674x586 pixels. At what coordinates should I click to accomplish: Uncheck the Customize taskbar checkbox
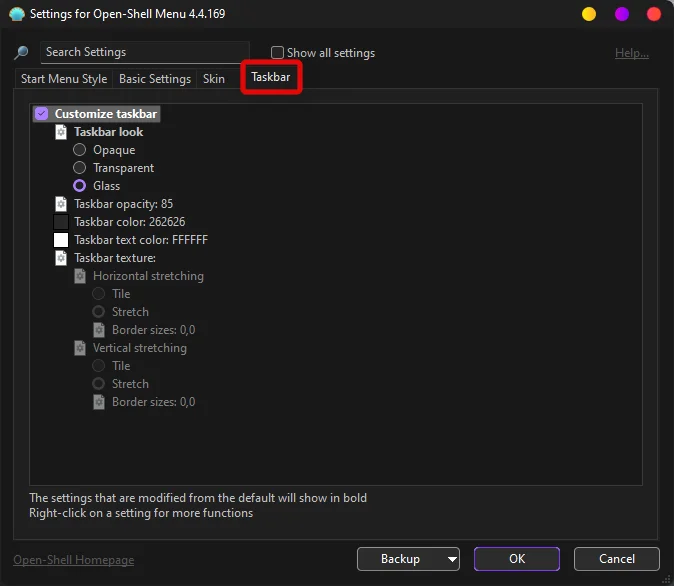(42, 114)
